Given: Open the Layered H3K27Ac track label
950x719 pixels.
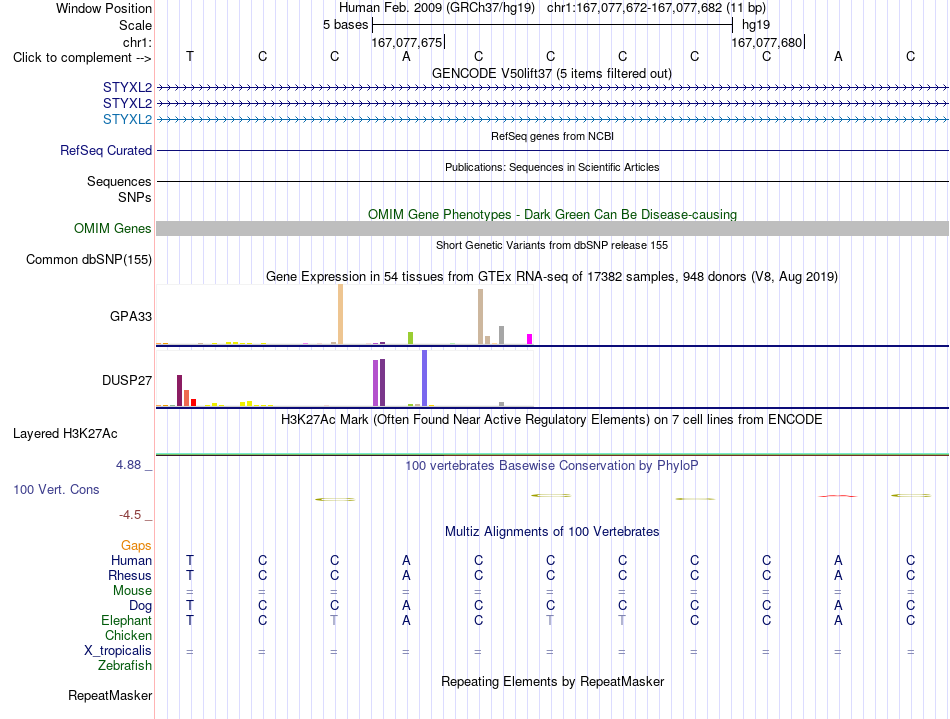Looking at the screenshot, I should pyautogui.click(x=65, y=434).
